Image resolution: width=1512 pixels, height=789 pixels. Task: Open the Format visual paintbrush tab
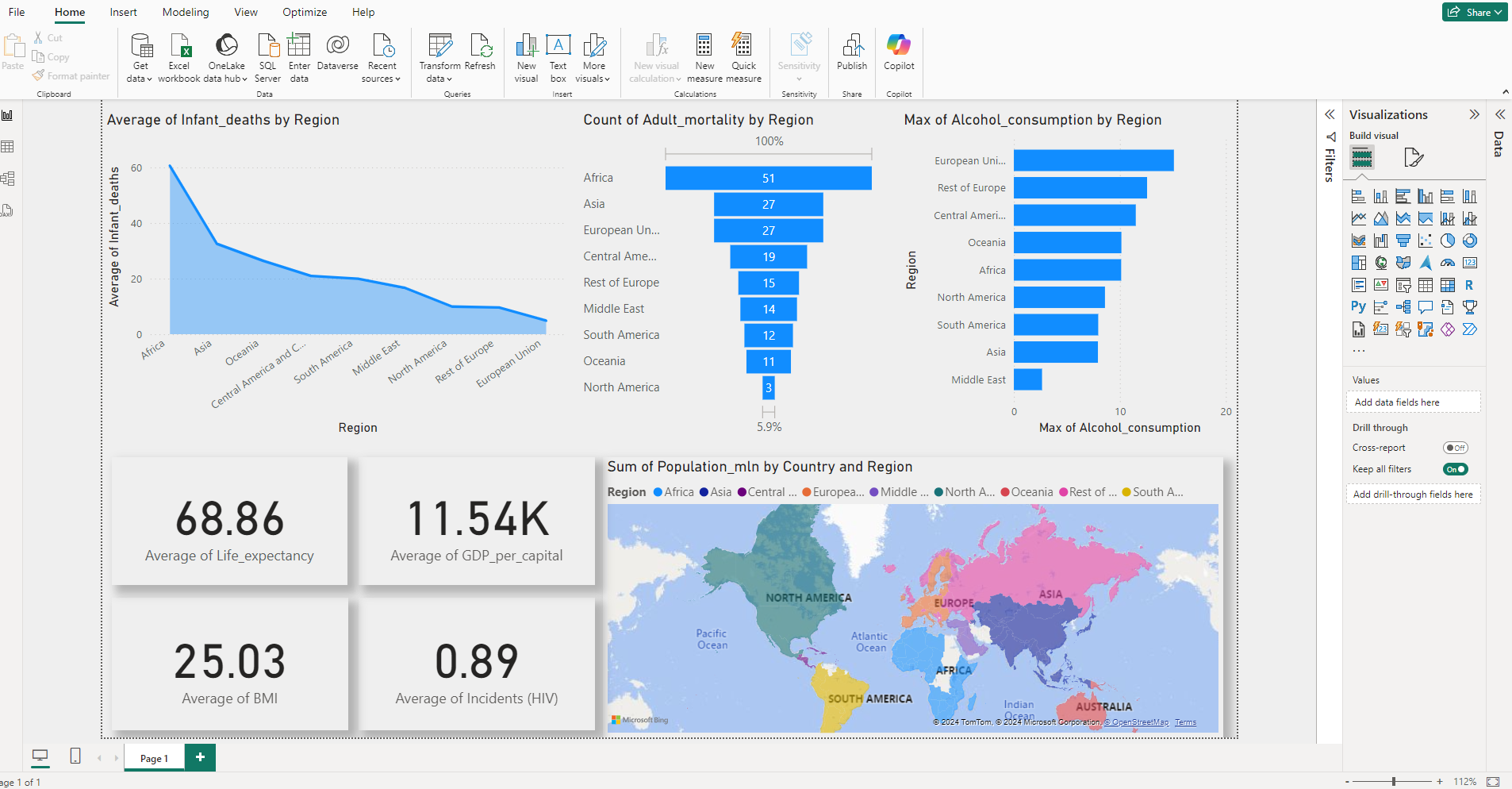click(1413, 157)
